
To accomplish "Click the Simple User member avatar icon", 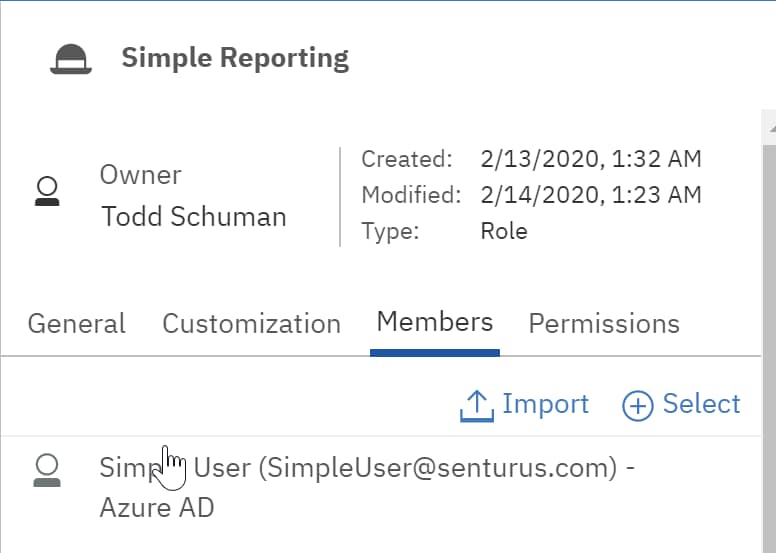I will coord(47,471).
